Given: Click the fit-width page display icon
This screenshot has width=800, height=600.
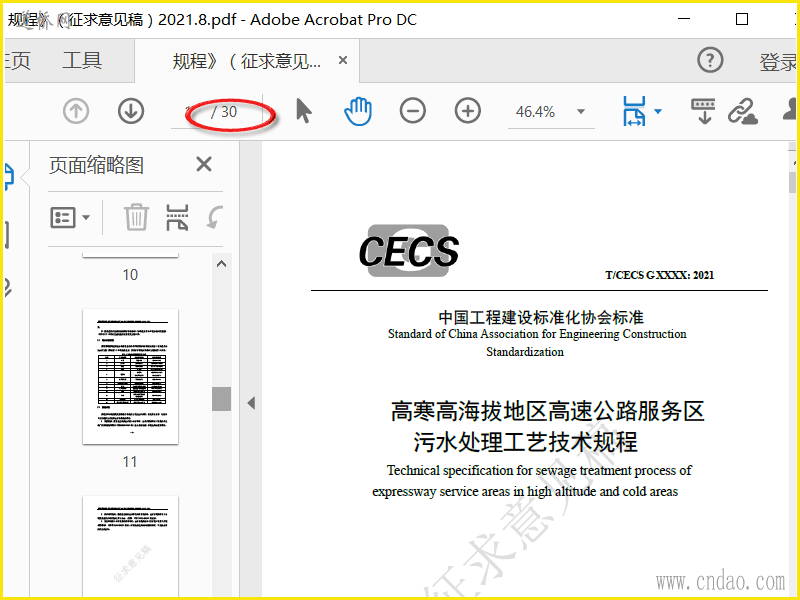Looking at the screenshot, I should tap(634, 111).
